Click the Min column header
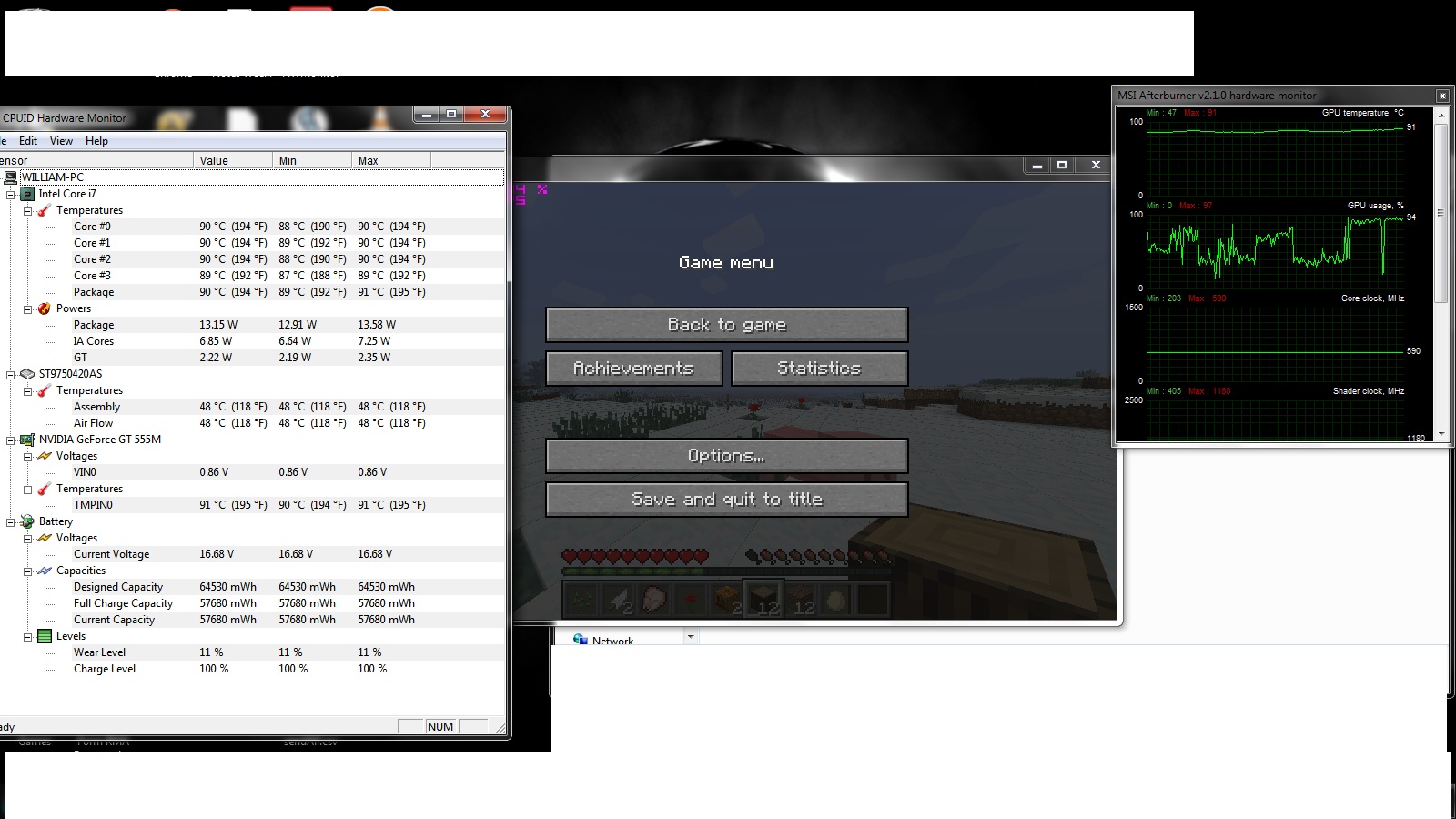 click(x=312, y=160)
